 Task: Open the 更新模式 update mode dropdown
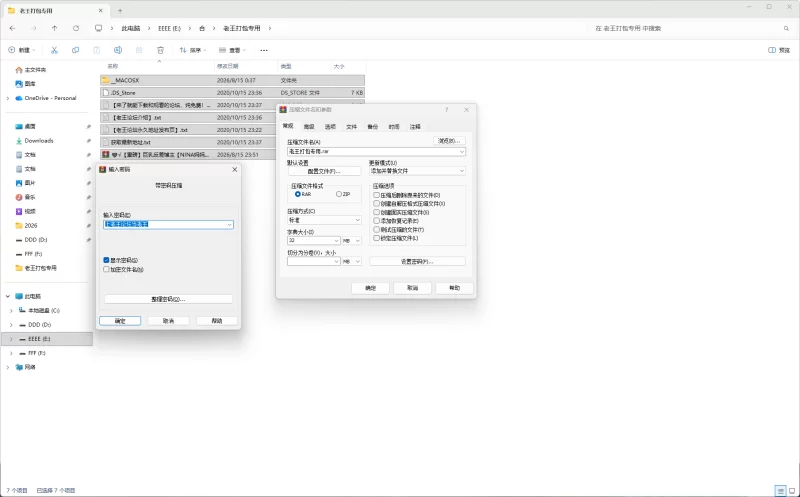point(417,171)
